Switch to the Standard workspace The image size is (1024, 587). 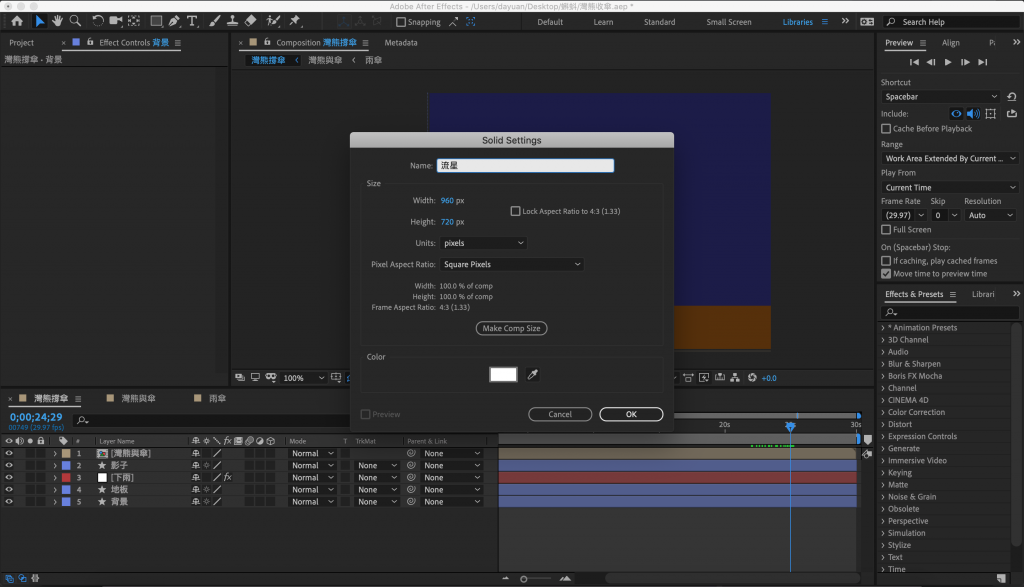point(659,22)
